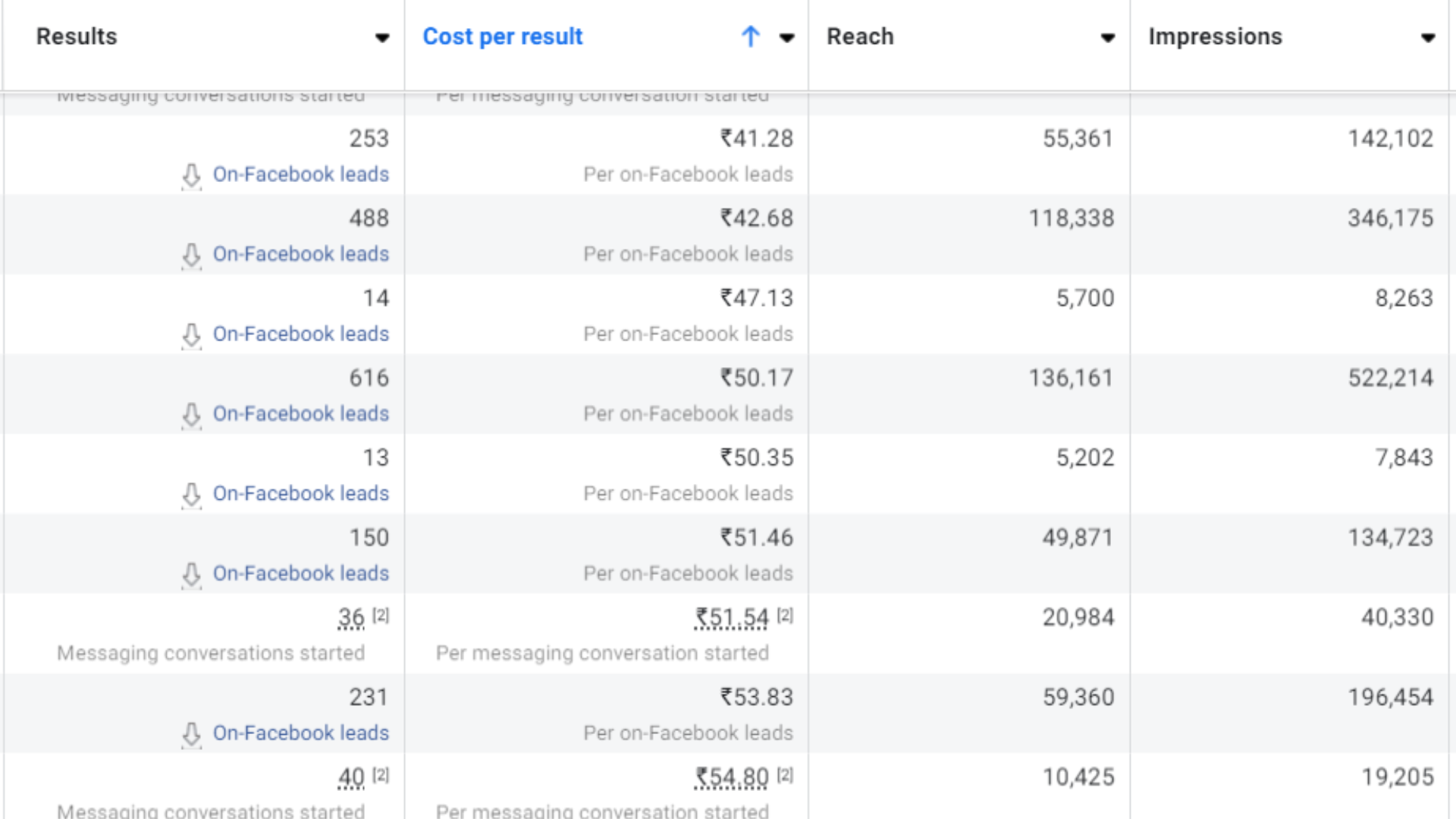Viewport: 1456px width, 819px height.
Task: Click lead icon beside 14 results row
Action: coord(192,334)
